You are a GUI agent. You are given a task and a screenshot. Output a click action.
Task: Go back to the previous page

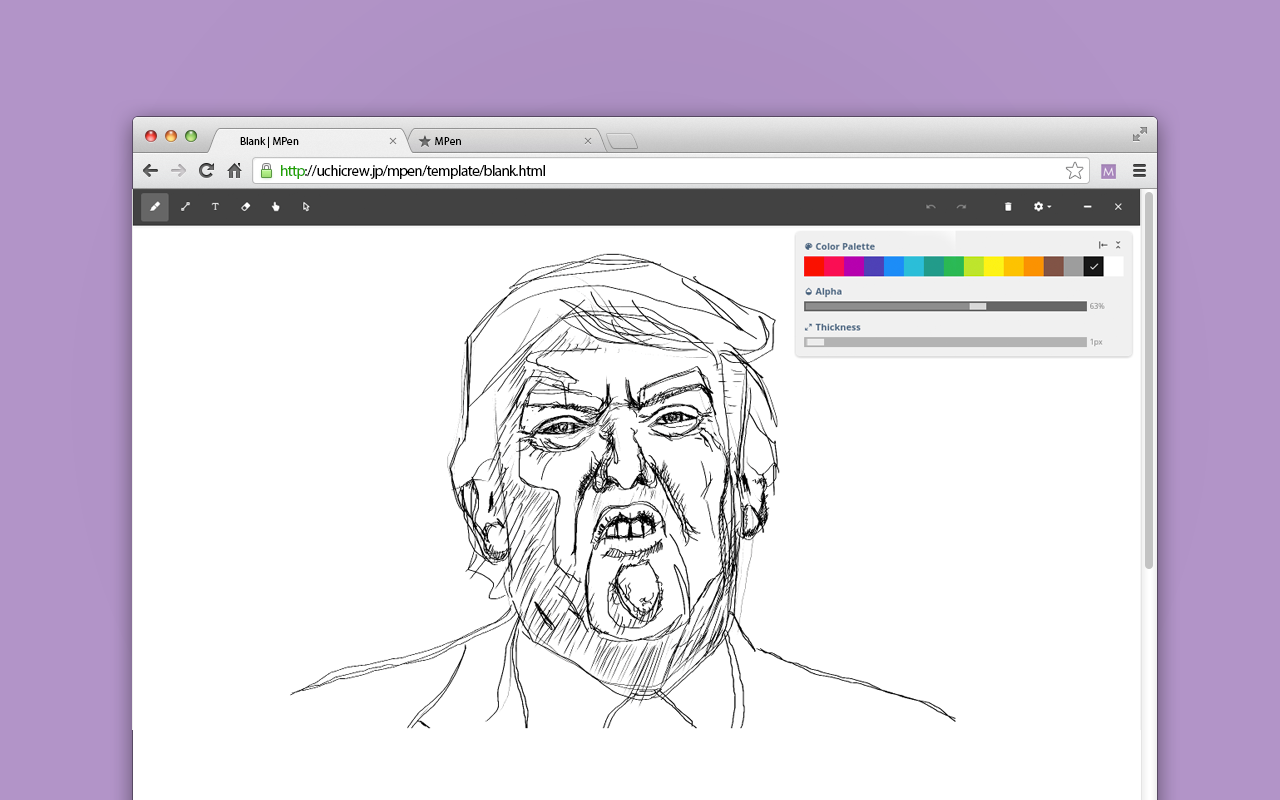(151, 171)
